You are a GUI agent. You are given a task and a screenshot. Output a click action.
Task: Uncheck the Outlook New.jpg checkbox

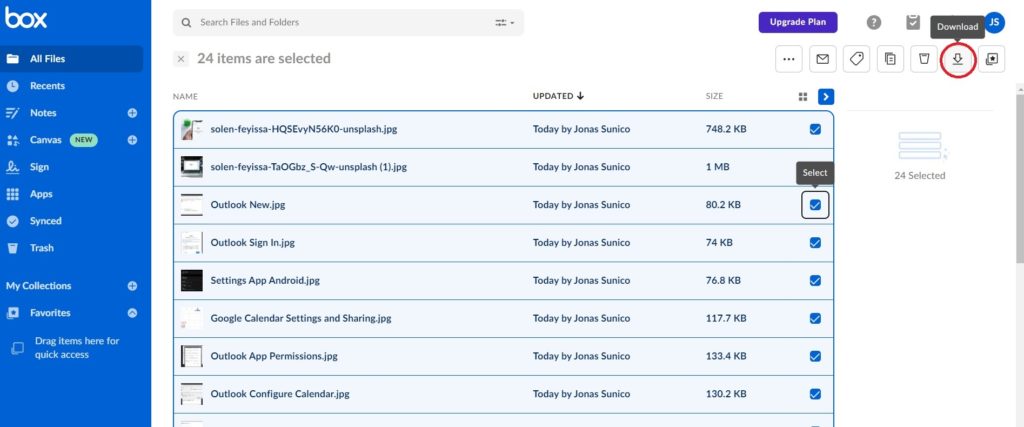[815, 205]
